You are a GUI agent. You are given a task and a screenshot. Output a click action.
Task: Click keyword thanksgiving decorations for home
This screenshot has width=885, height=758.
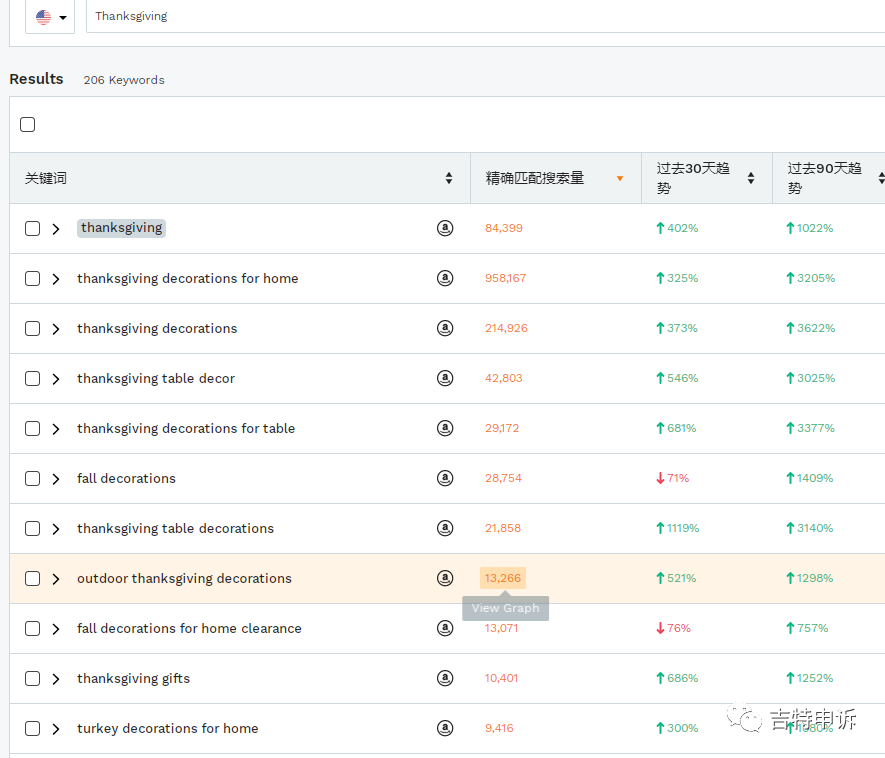tap(187, 278)
